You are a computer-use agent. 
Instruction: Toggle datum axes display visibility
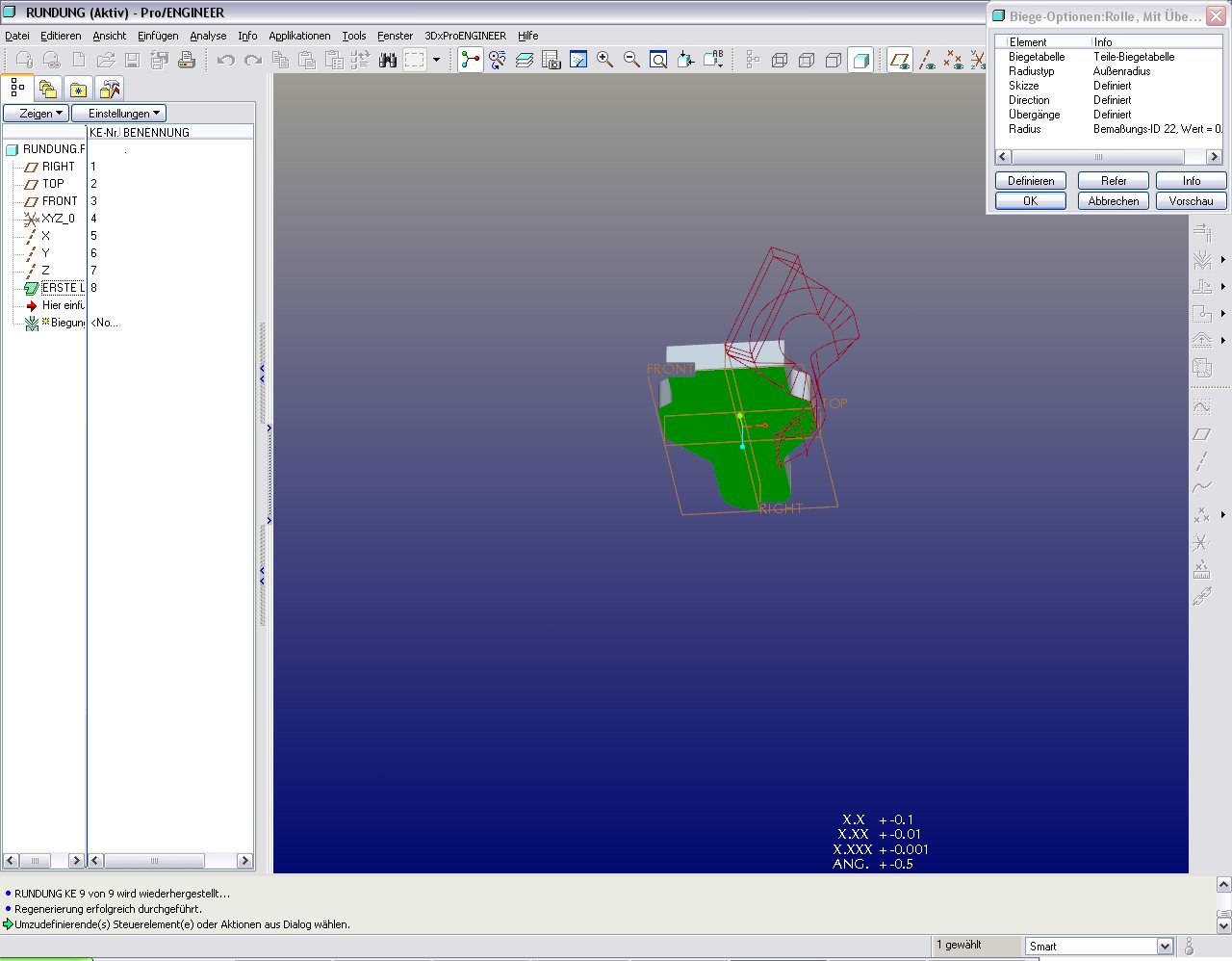(x=927, y=60)
